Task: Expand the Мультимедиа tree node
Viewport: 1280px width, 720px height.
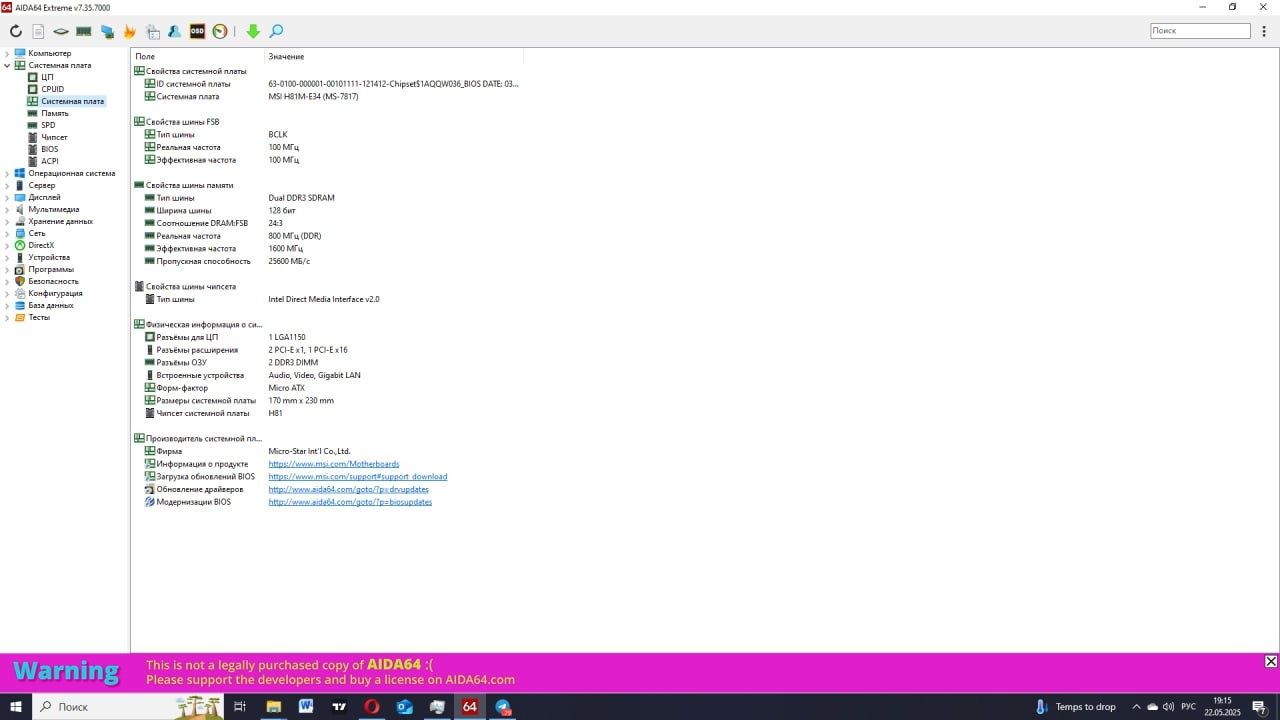Action: point(7,209)
